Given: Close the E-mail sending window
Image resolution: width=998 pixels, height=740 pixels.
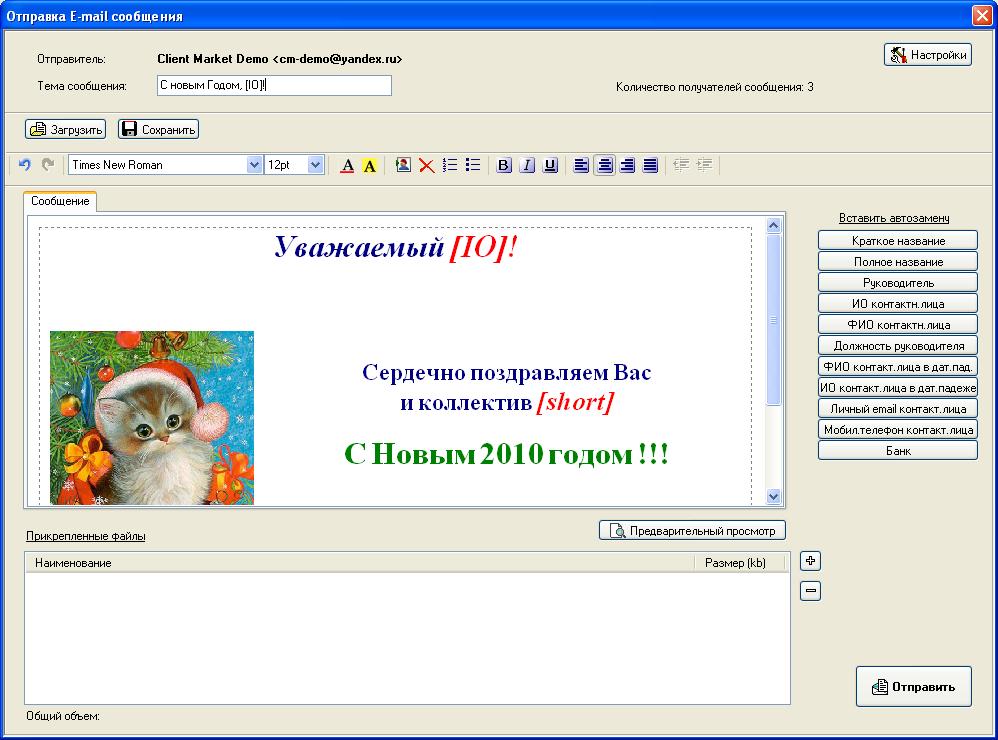Looking at the screenshot, I should click(x=982, y=15).
